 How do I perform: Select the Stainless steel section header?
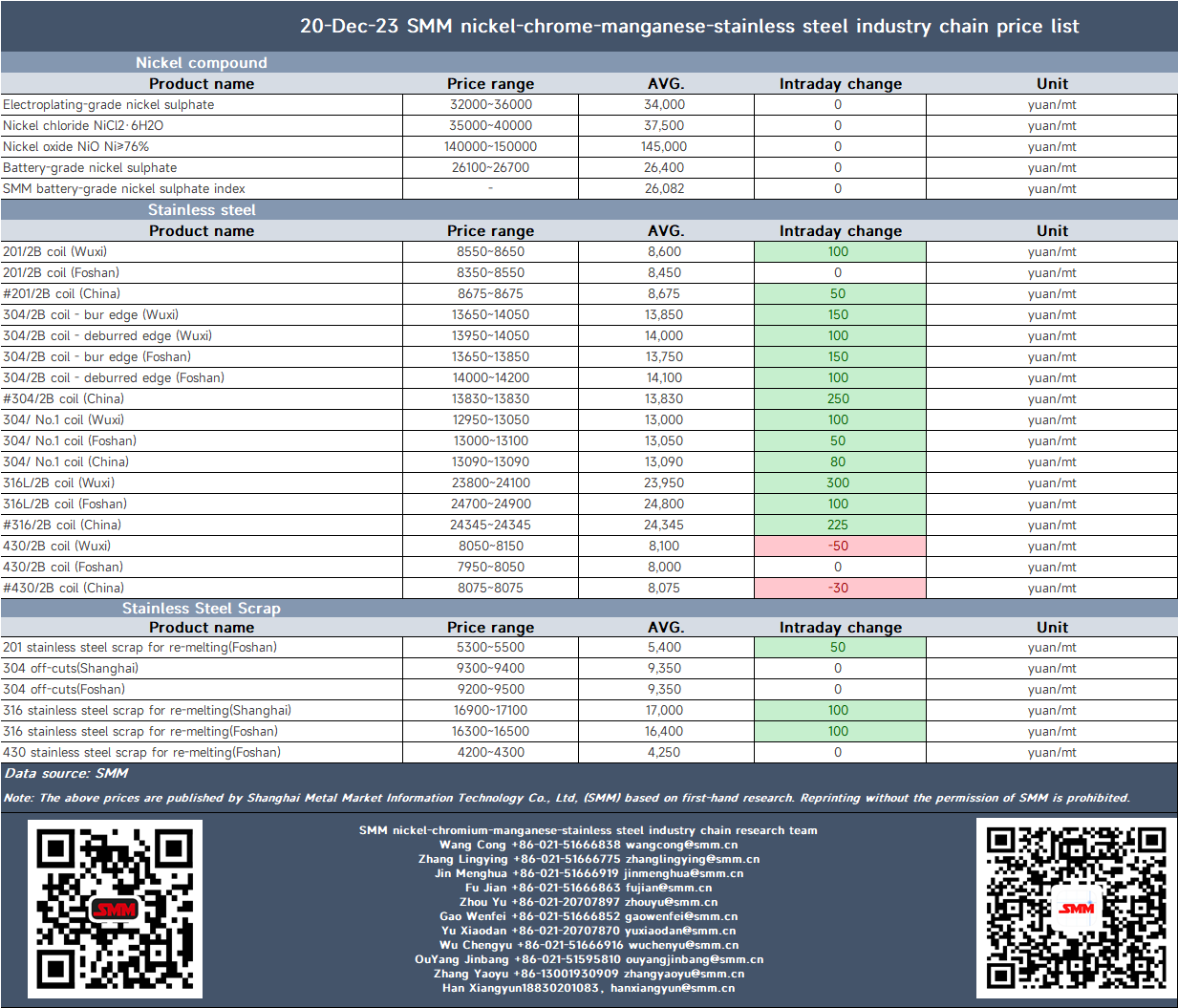pyautogui.click(x=202, y=209)
